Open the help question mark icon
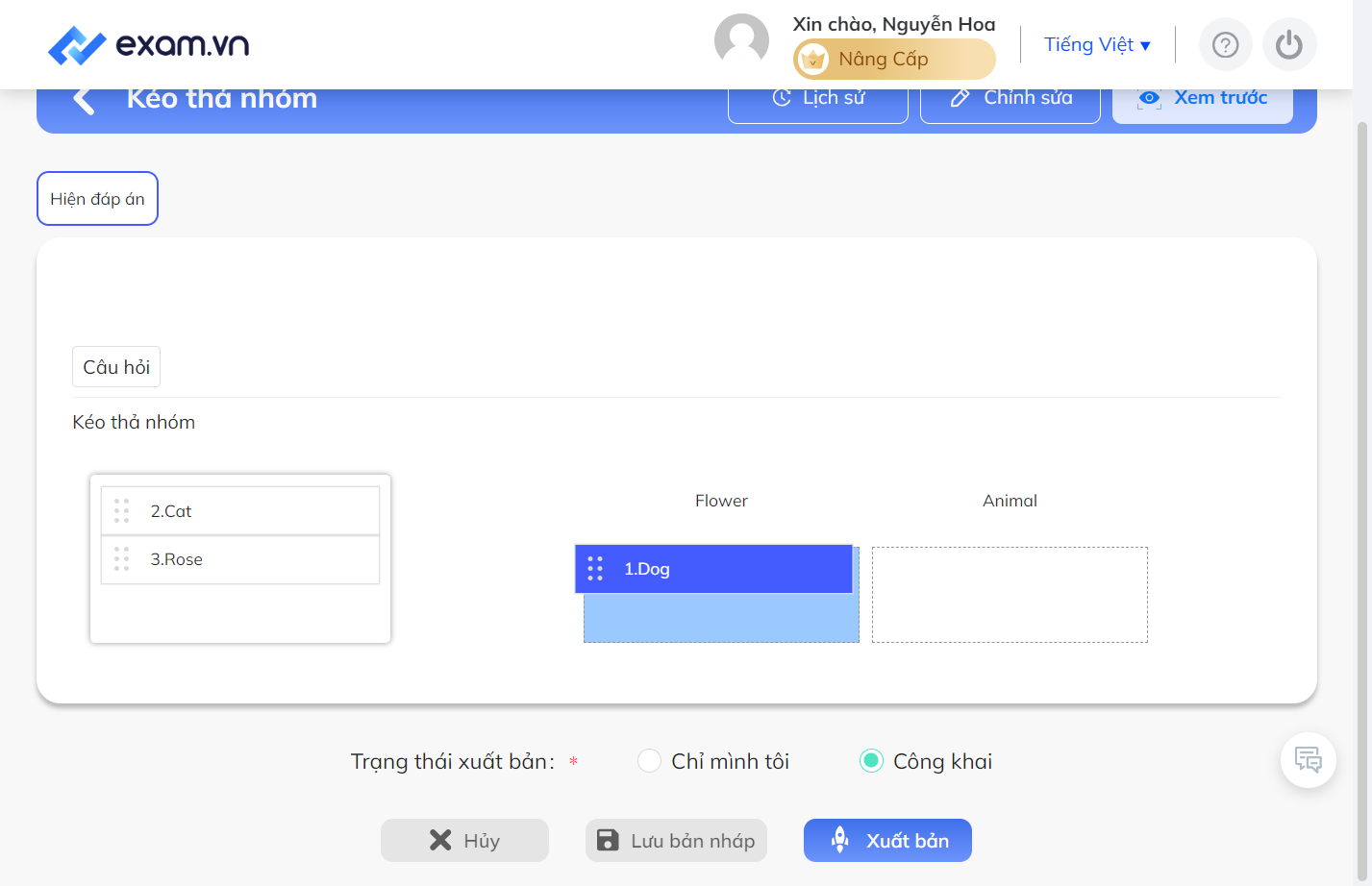The image size is (1372, 886). tap(1225, 44)
